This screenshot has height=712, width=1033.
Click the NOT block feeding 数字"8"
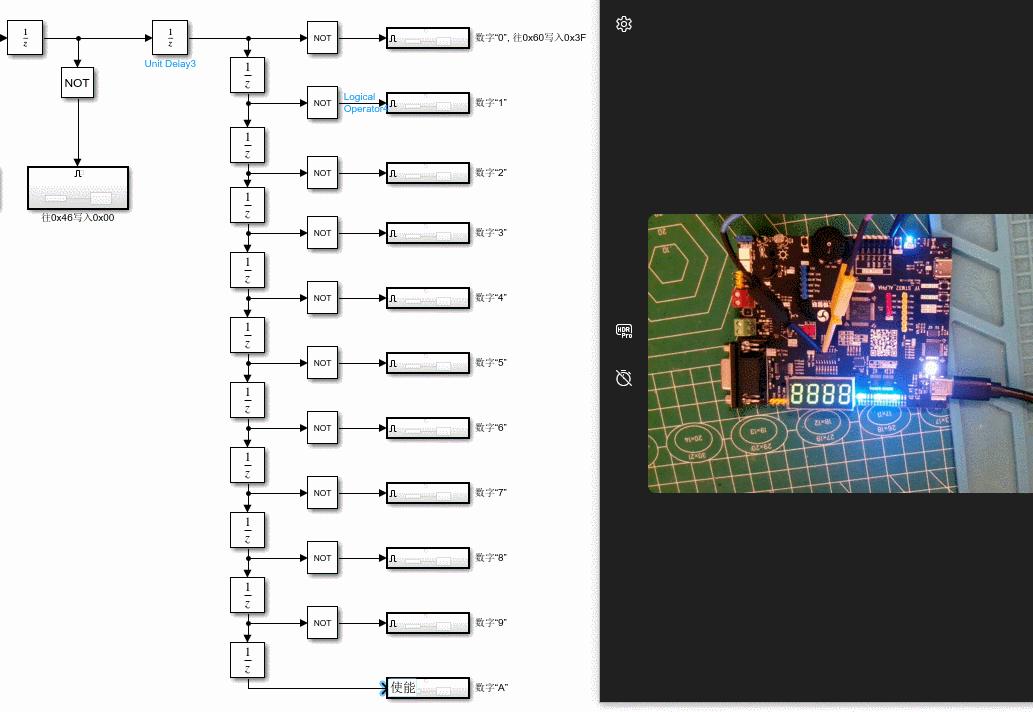click(x=321, y=558)
